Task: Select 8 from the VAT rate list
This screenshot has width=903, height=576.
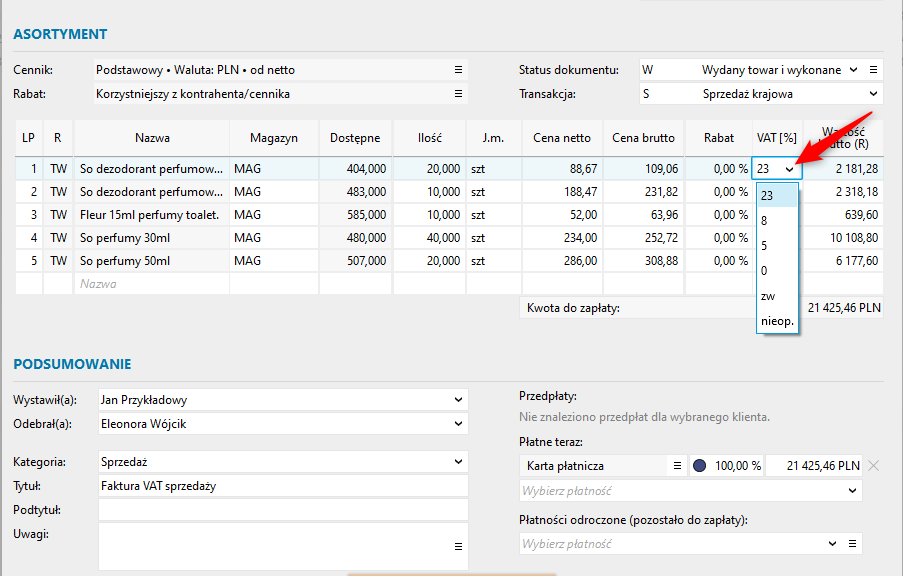Action: [x=765, y=220]
